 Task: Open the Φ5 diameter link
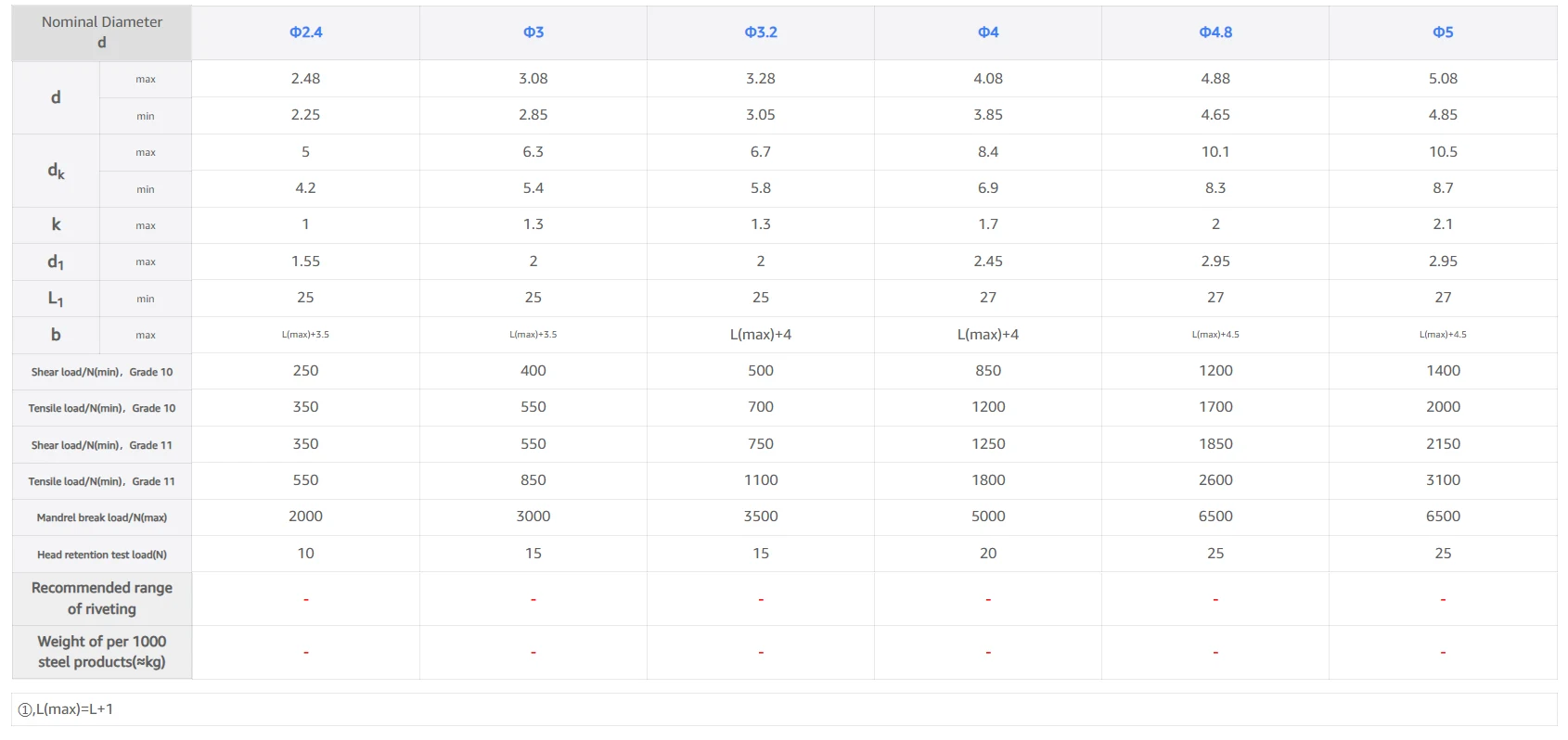[1443, 32]
